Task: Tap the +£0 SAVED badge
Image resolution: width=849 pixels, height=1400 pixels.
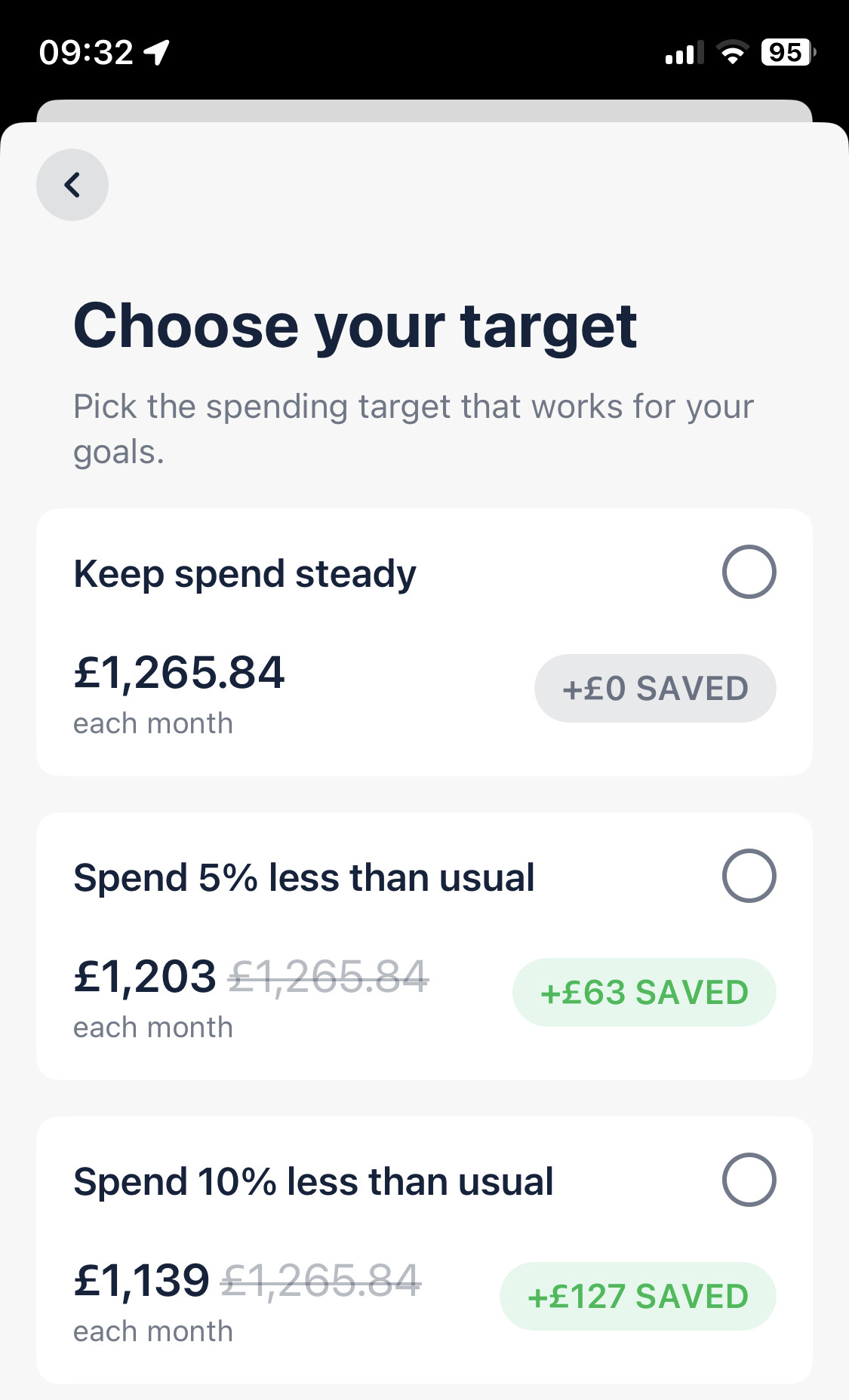Action: coord(655,689)
